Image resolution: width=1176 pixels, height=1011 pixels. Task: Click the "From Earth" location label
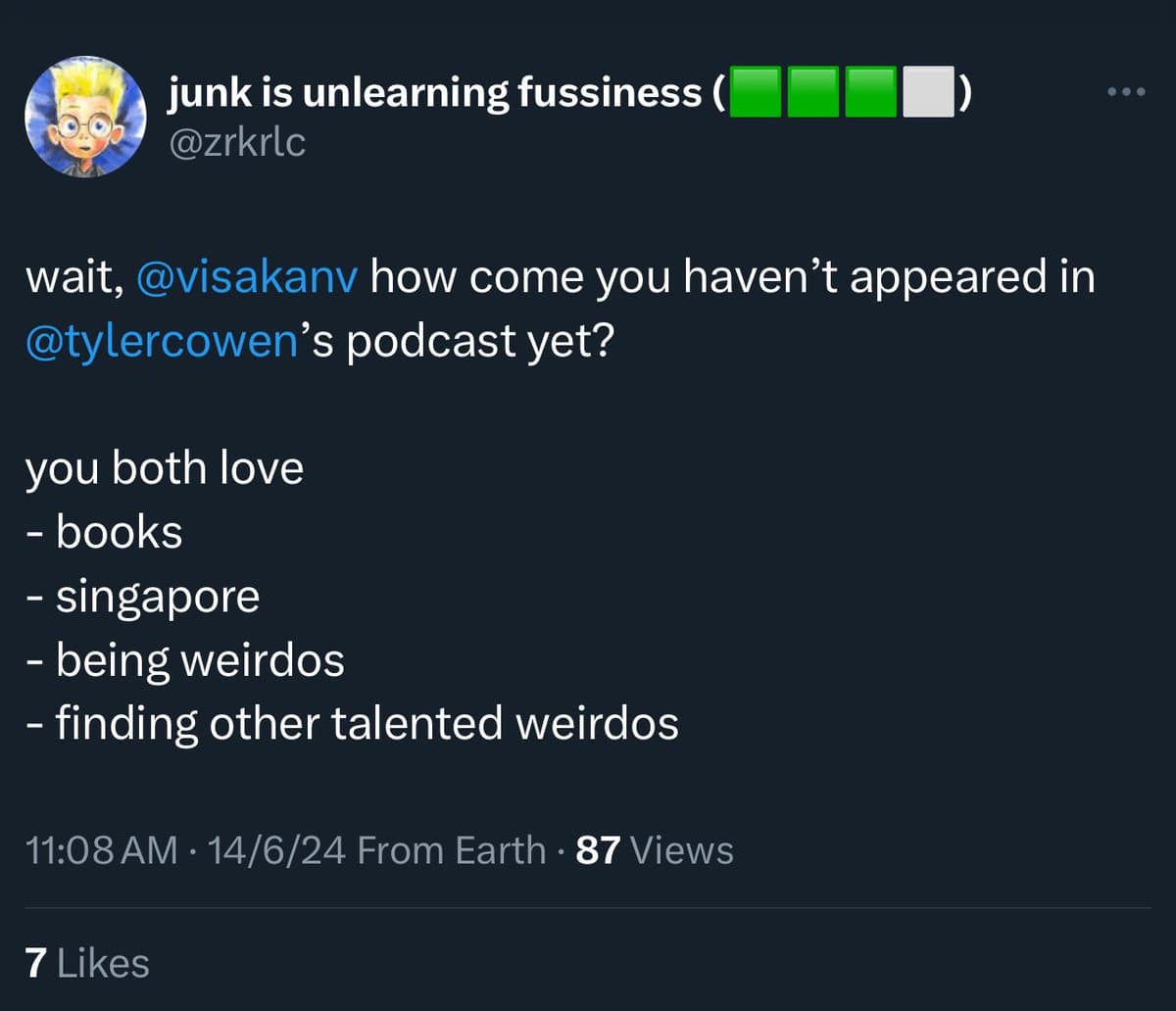coord(452,850)
